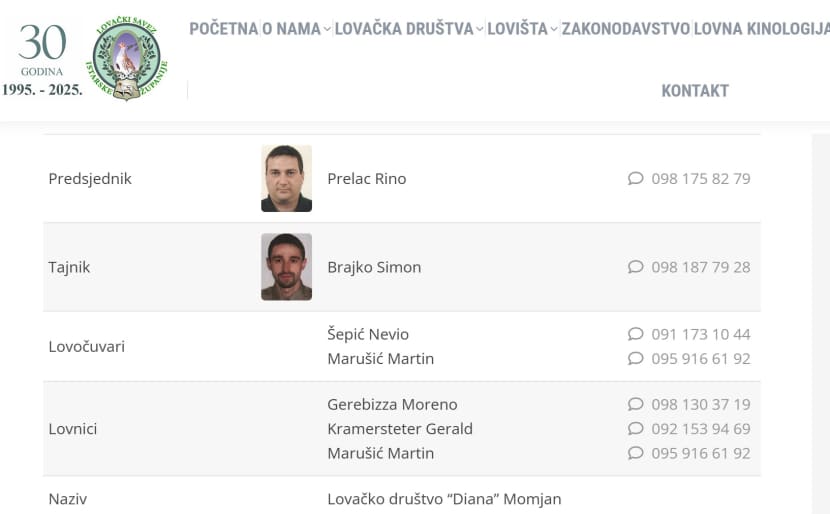Image resolution: width=830 pixels, height=514 pixels.
Task: Click chat icon beside Kramersteter Gerald's number
Action: click(x=635, y=429)
